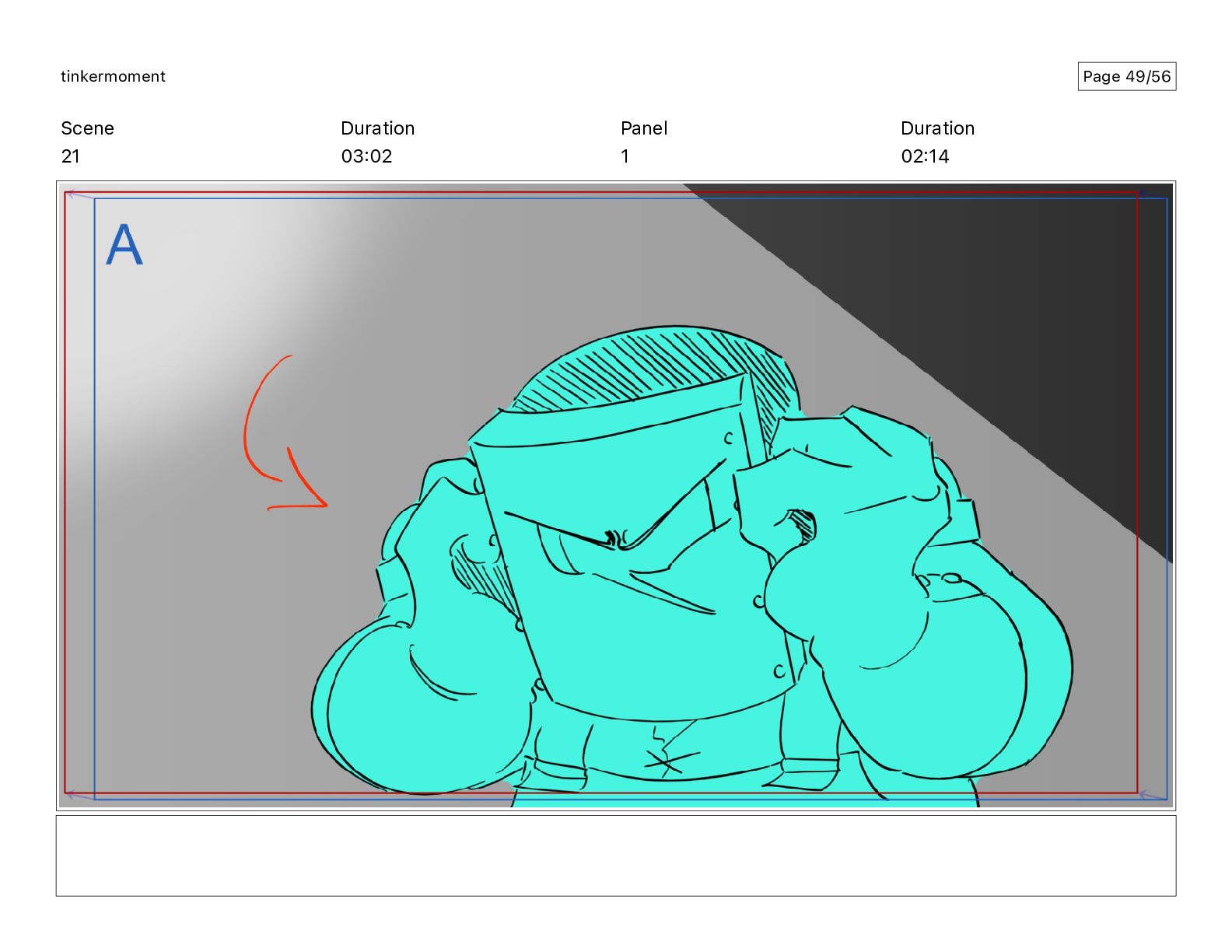Click the scene number '21'
This screenshot has height=952, width=1232.
(70, 156)
